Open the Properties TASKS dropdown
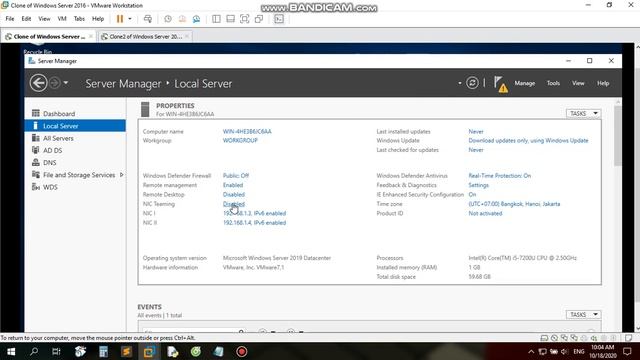This screenshot has width=640, height=360. [583, 113]
